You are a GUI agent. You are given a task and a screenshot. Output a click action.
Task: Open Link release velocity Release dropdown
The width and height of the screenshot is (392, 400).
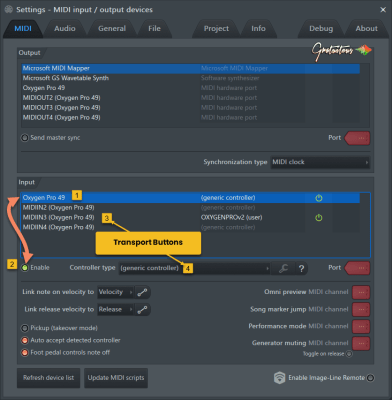coord(115,310)
